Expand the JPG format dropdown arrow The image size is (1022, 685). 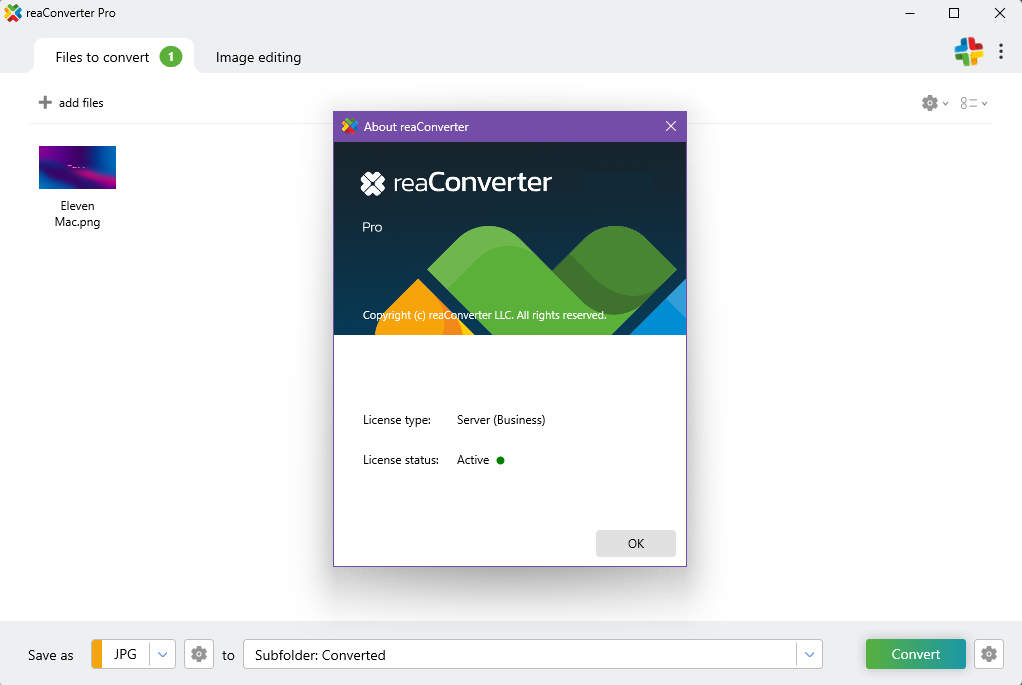162,654
